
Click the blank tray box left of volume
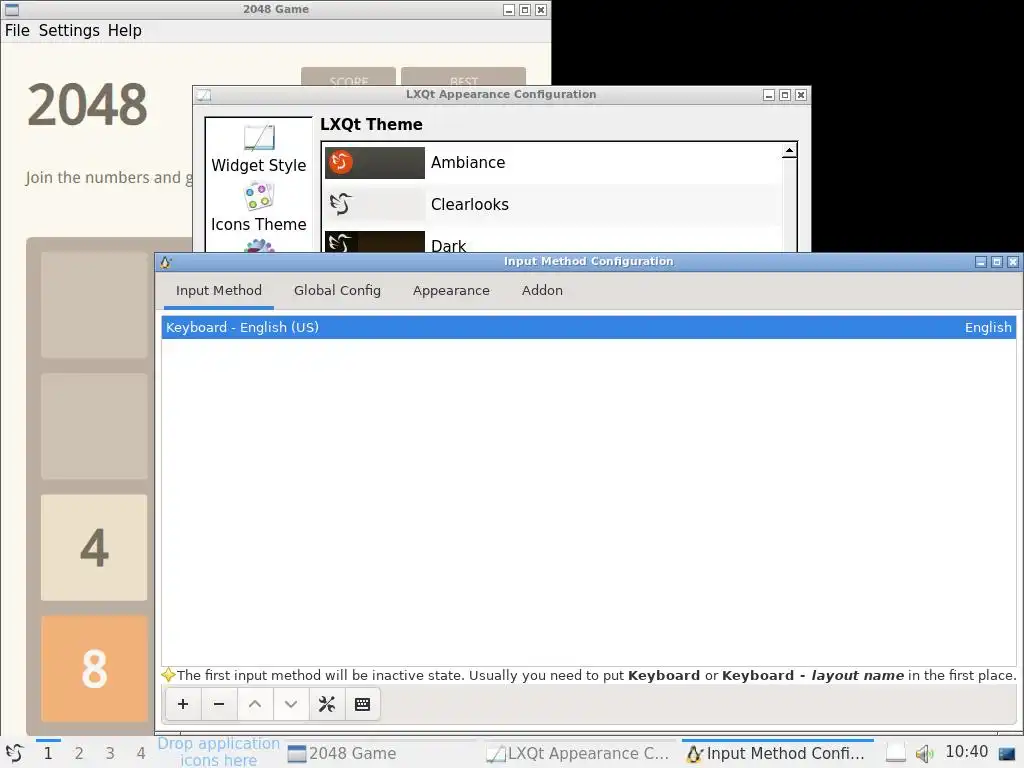pyautogui.click(x=895, y=753)
